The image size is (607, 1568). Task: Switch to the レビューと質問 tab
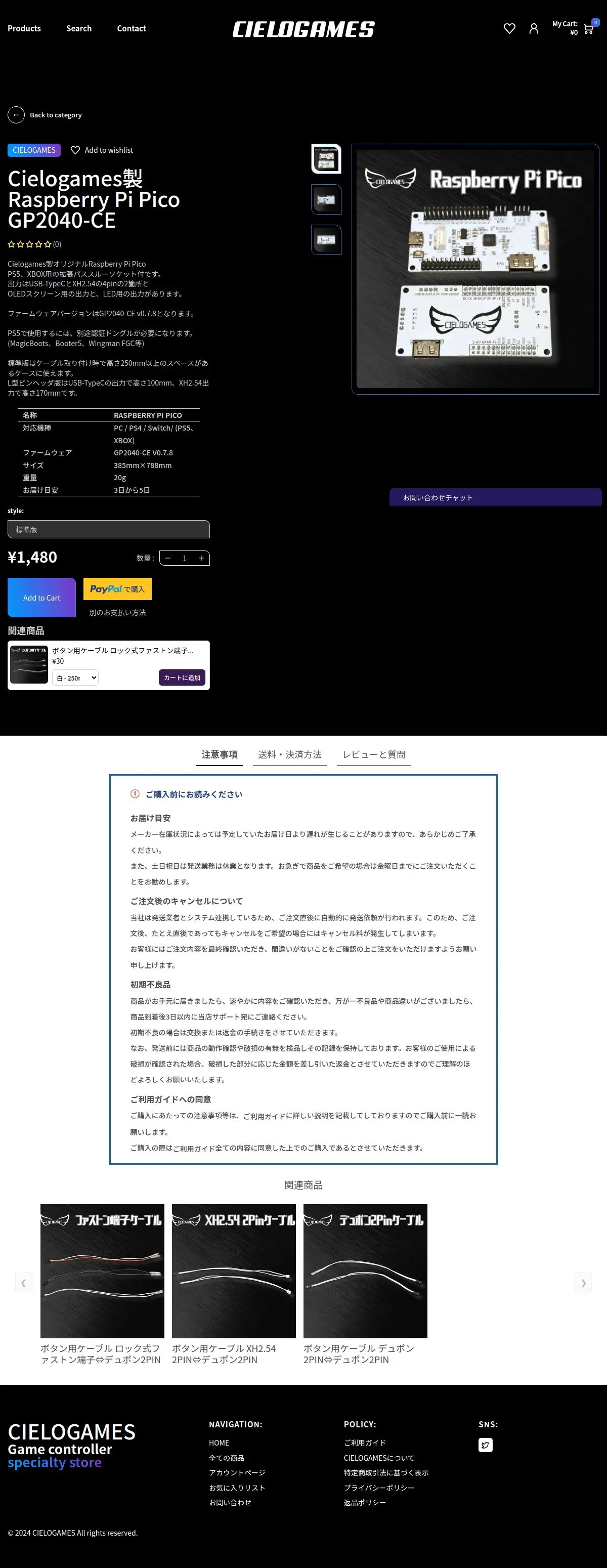(x=374, y=755)
